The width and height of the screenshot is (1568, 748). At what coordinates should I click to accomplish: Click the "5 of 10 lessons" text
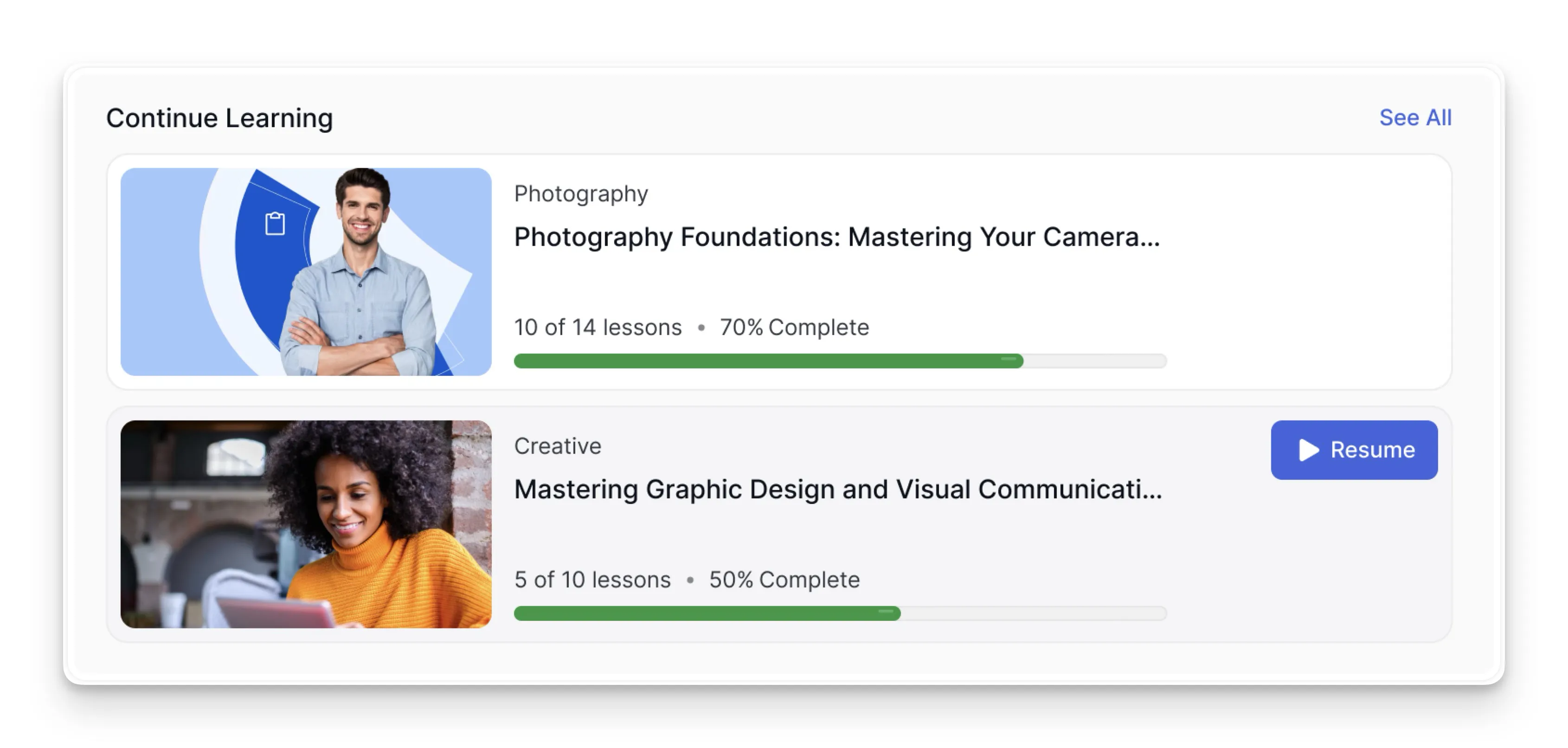592,580
